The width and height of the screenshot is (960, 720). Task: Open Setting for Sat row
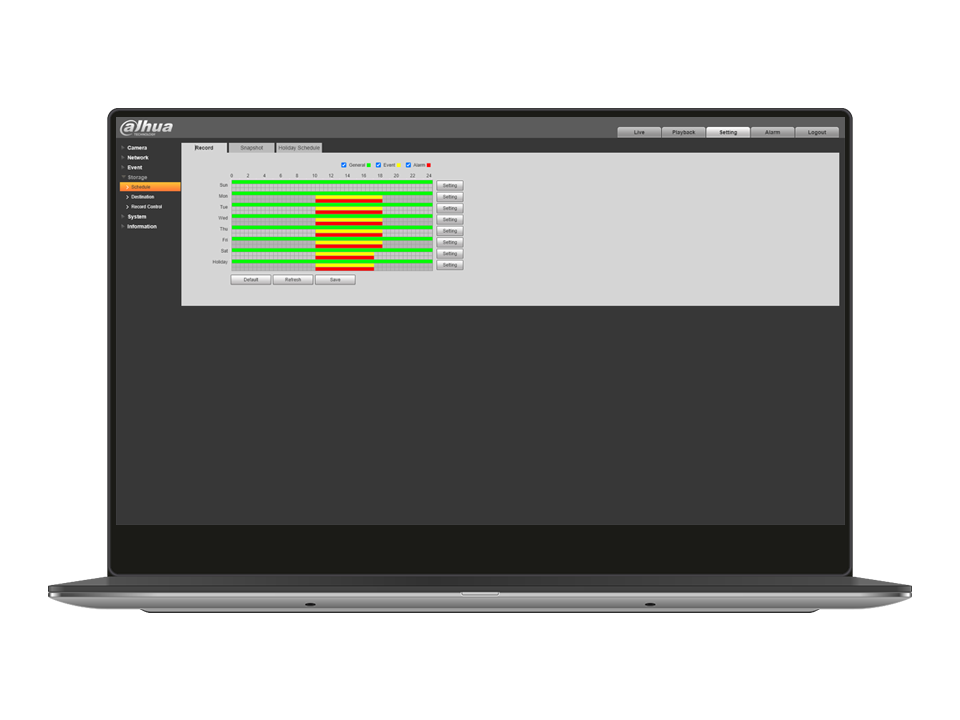pyautogui.click(x=450, y=253)
